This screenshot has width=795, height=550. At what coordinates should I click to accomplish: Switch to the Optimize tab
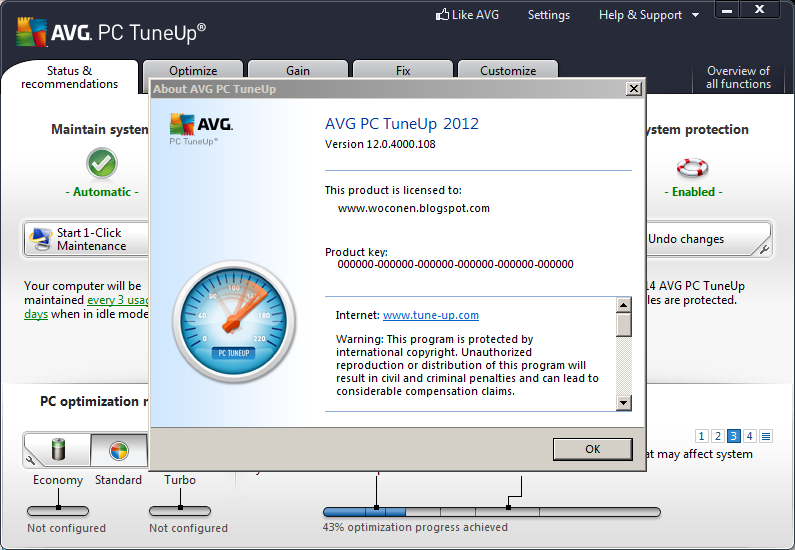(193, 70)
